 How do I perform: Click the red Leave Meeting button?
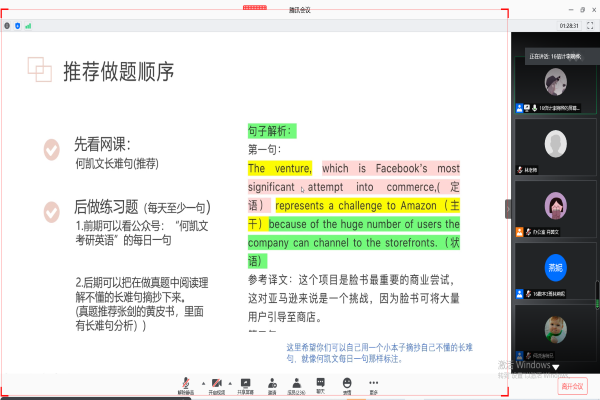pyautogui.click(x=572, y=385)
